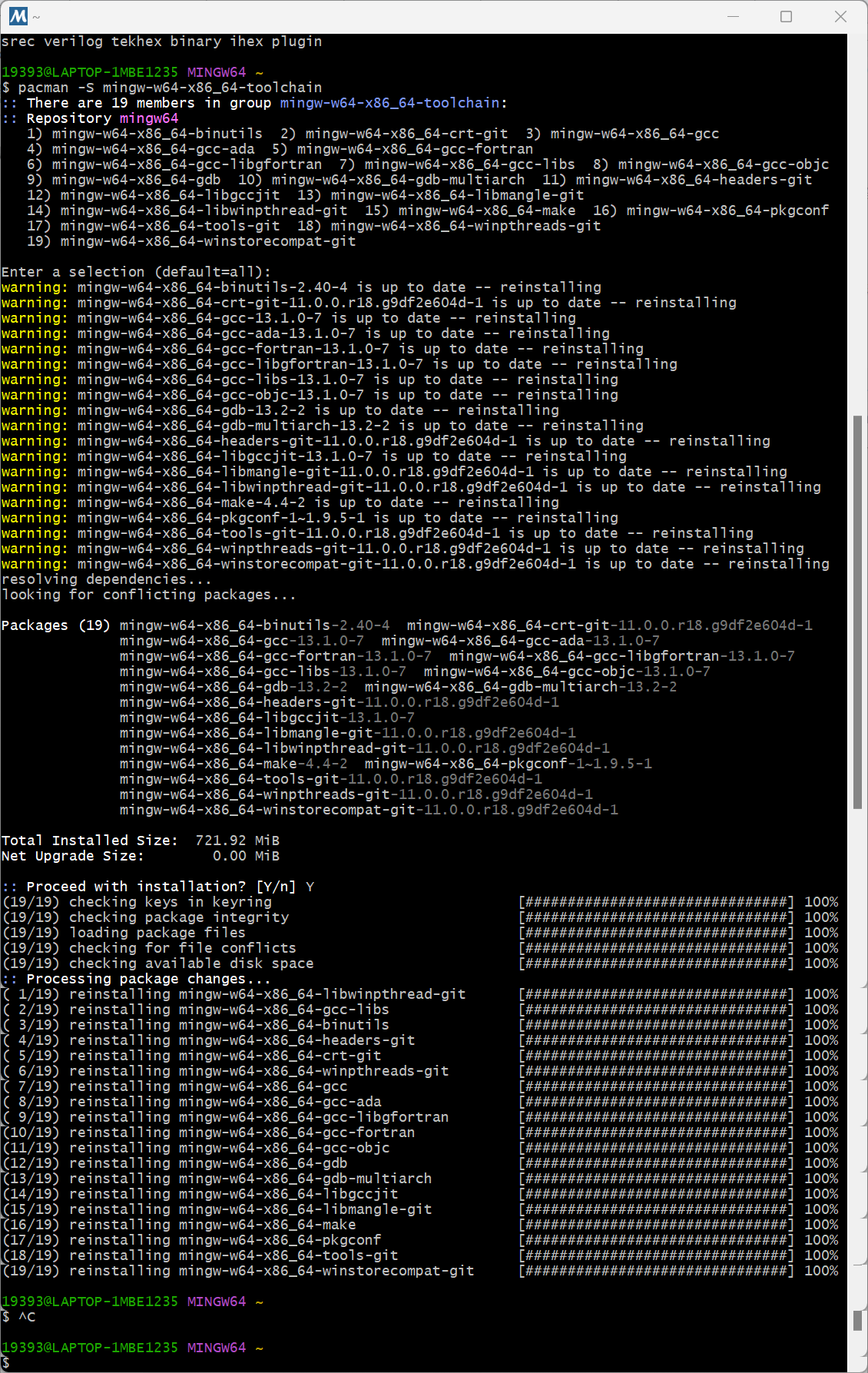The image size is (868, 1373).
Task: Click warning line for make-4.4-2
Action: 280,502
